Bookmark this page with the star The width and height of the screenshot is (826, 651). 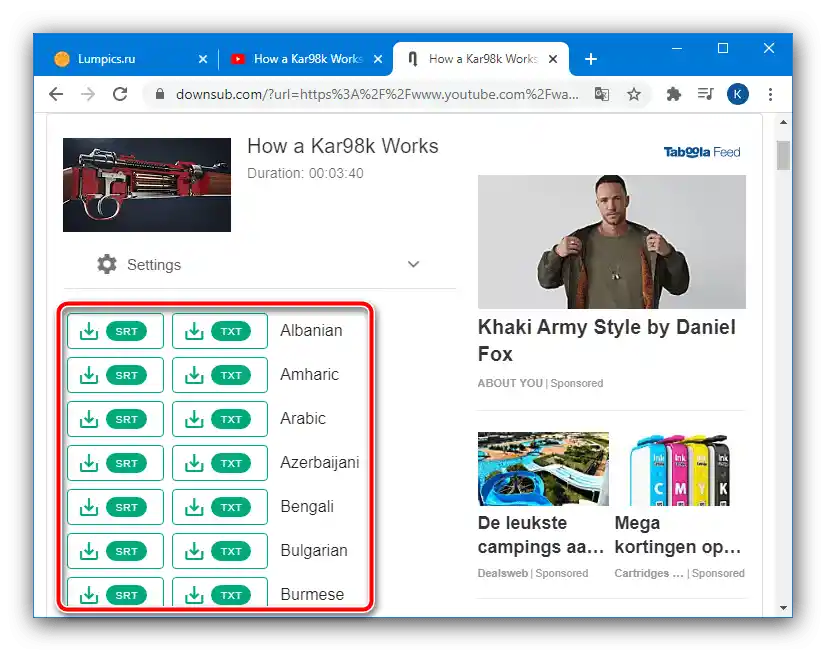[634, 94]
